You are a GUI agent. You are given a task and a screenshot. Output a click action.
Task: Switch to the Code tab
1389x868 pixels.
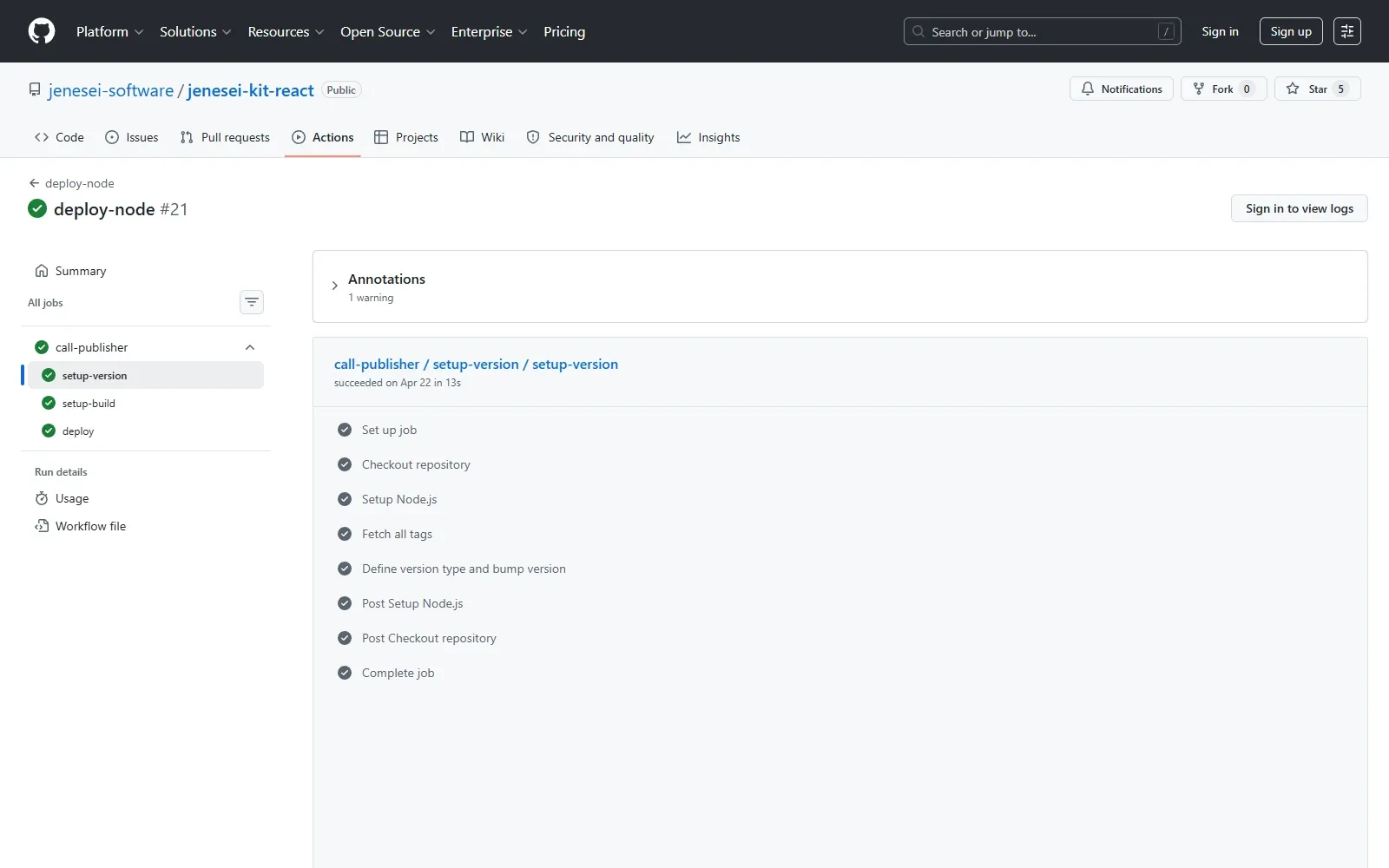(59, 137)
